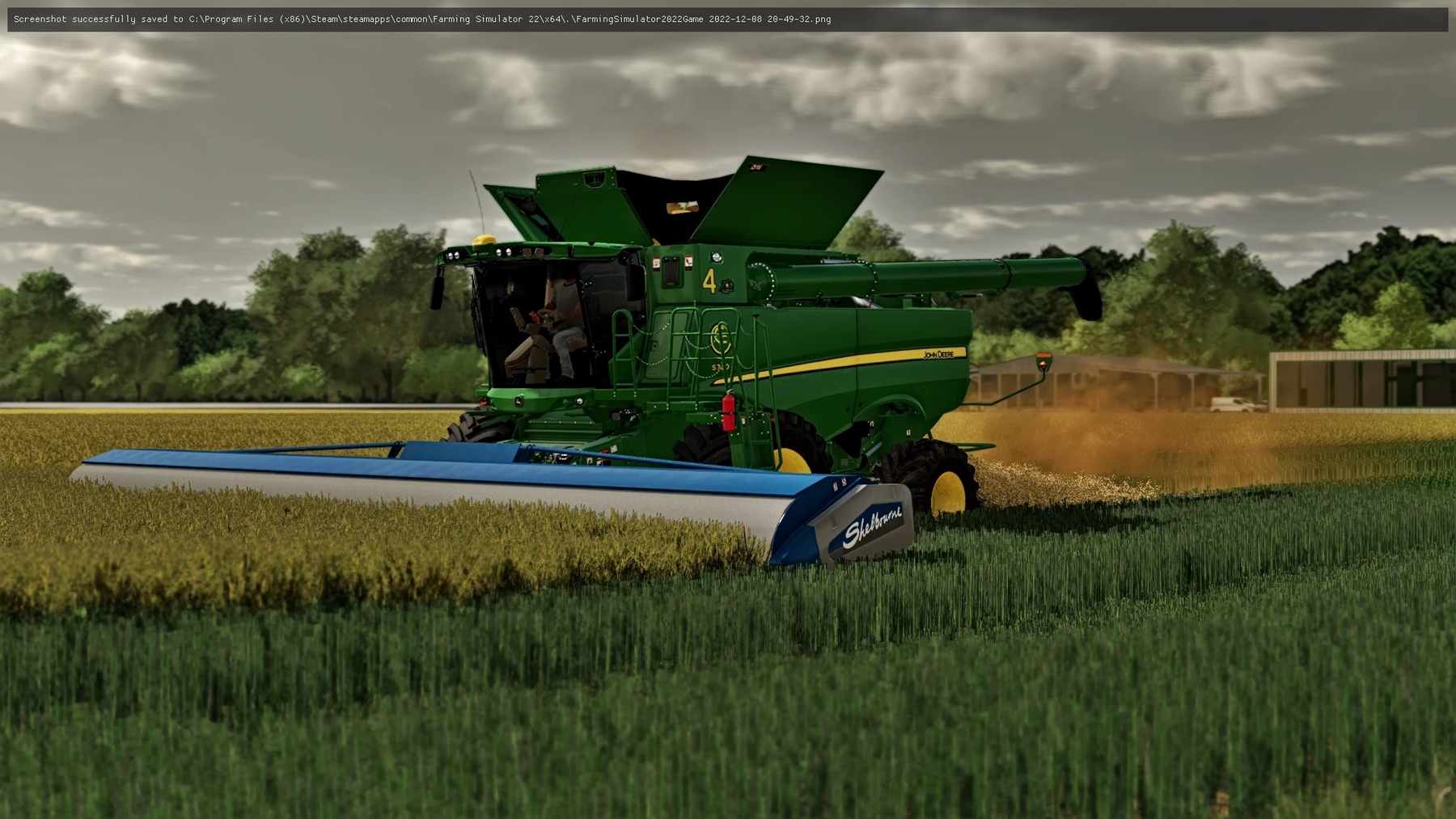
Task: Click the yellow beacon light on cab roof
Action: (x=484, y=240)
